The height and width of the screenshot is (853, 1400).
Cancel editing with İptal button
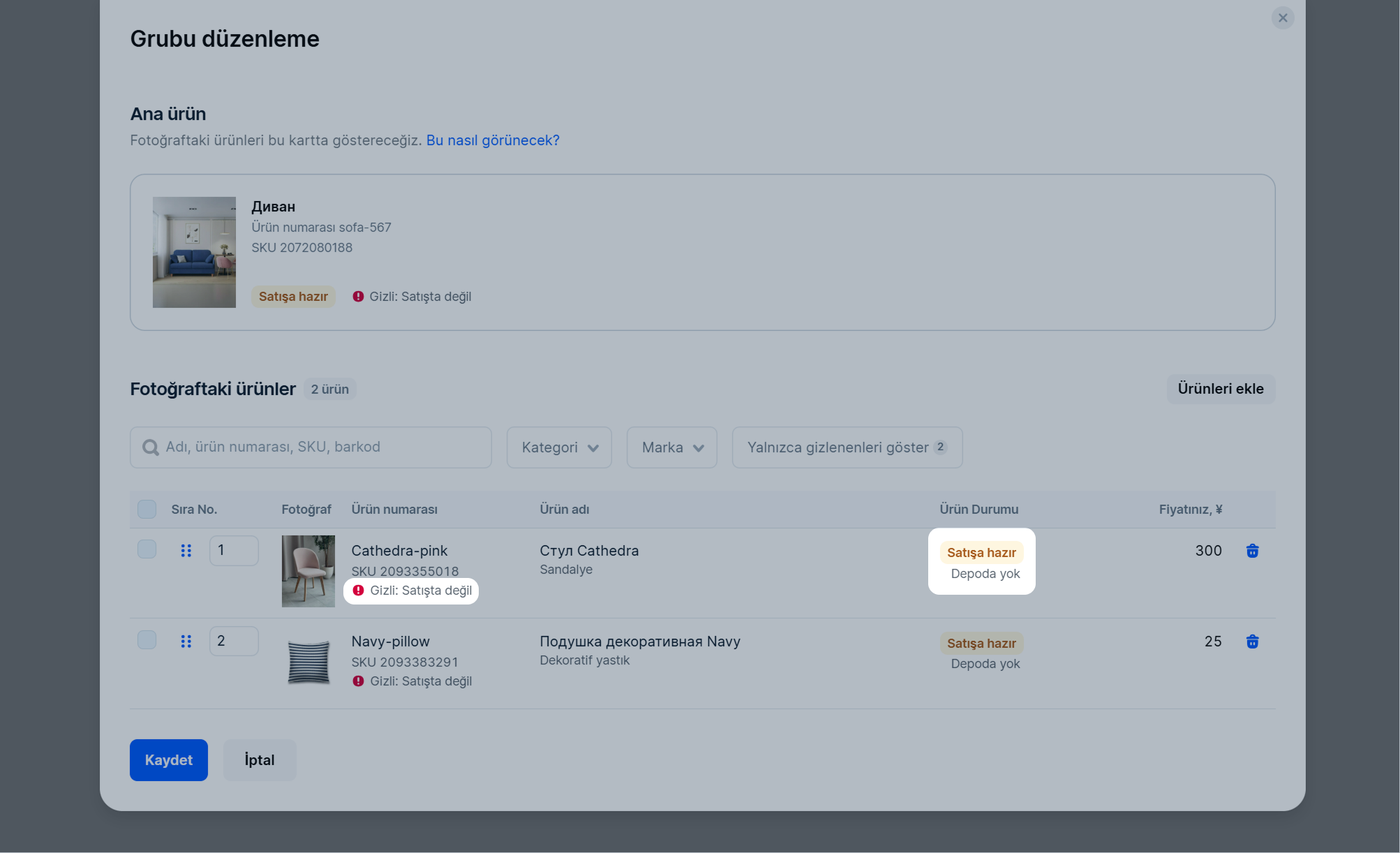pyautogui.click(x=260, y=760)
